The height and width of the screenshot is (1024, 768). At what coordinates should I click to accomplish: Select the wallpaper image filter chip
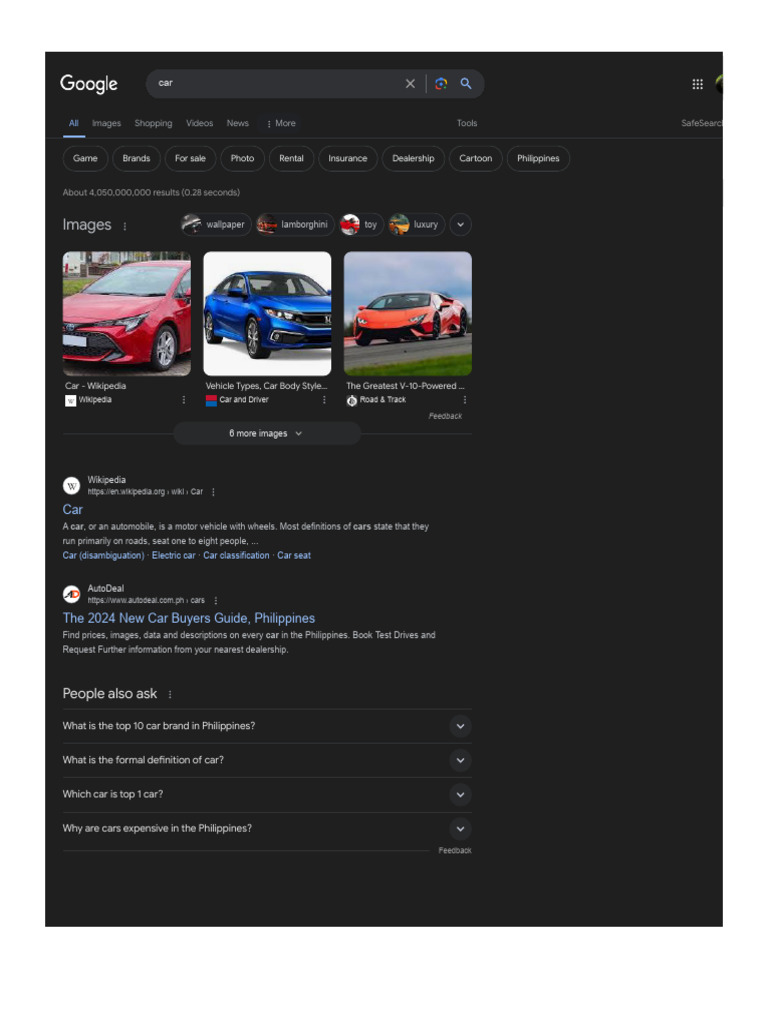point(216,225)
